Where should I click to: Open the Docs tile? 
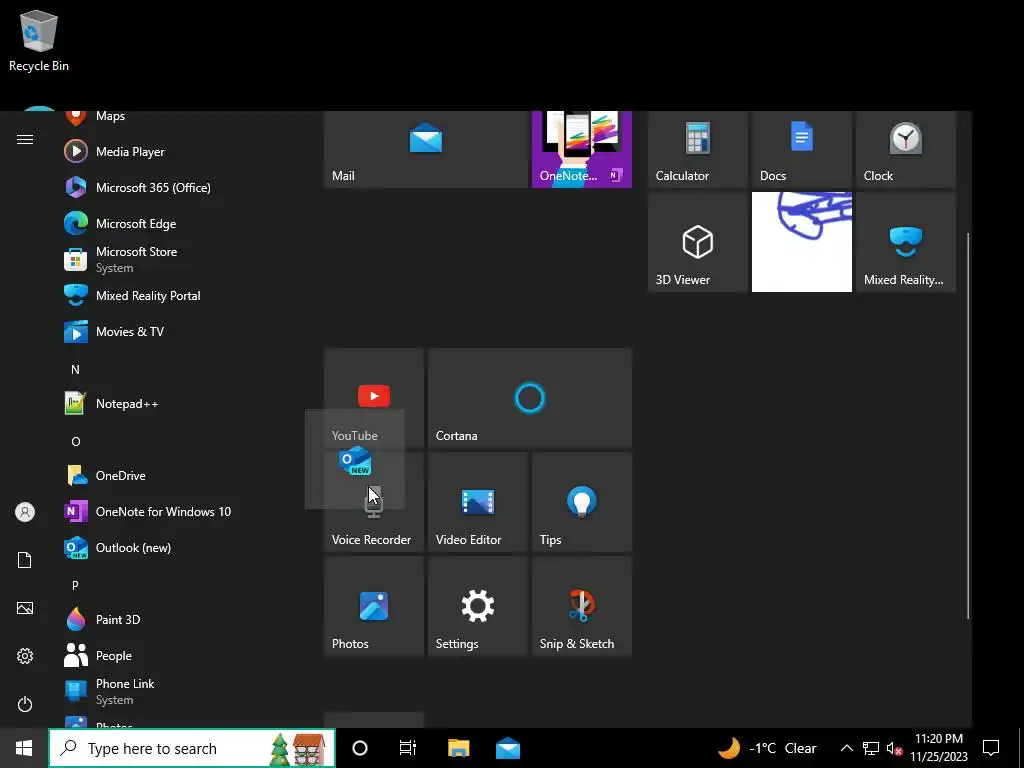[802, 150]
